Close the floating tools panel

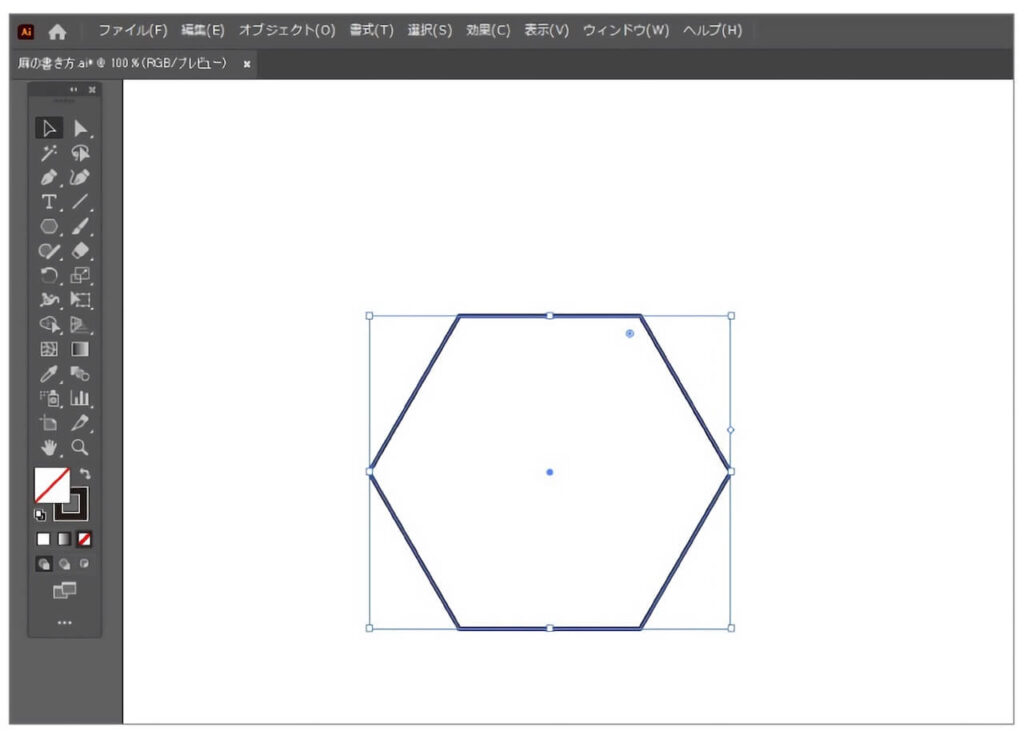pos(92,90)
